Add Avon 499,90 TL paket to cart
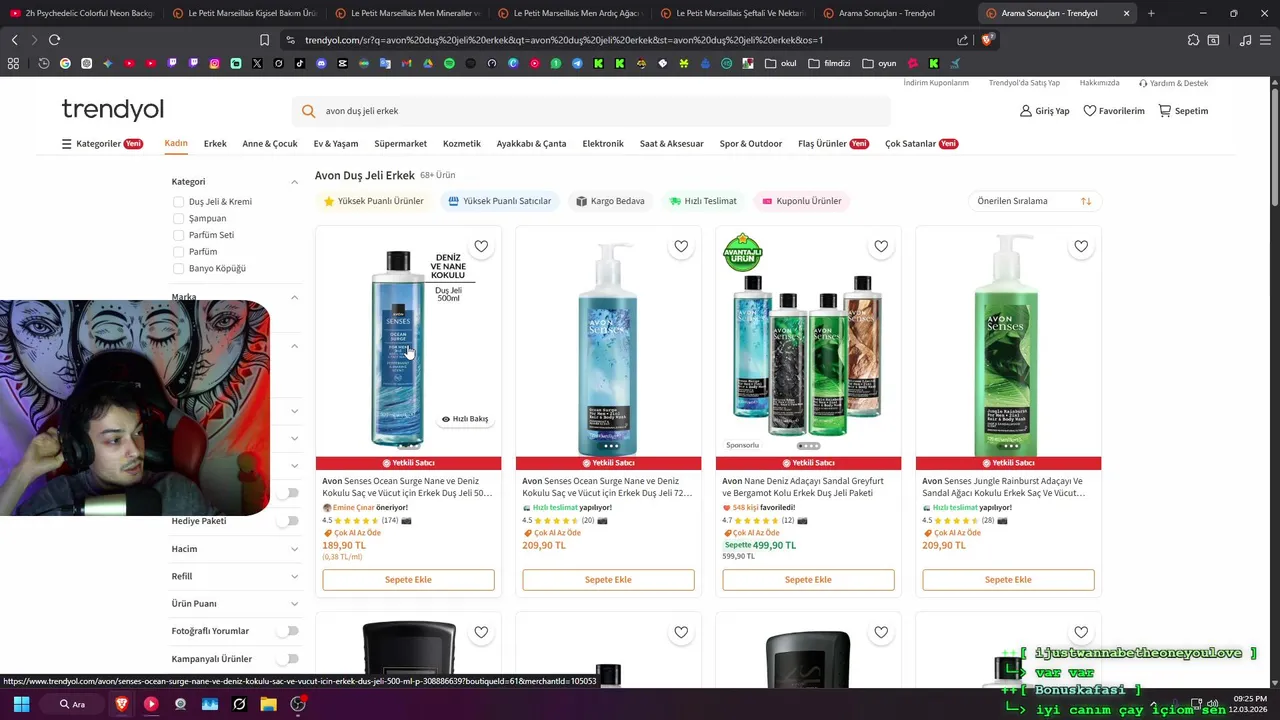Image resolution: width=1280 pixels, height=720 pixels. click(808, 580)
